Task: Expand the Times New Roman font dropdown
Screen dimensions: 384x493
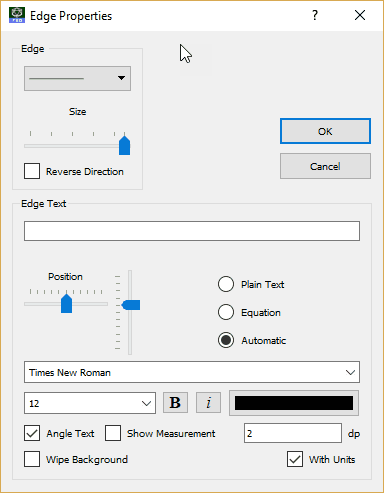Action: (x=192, y=372)
